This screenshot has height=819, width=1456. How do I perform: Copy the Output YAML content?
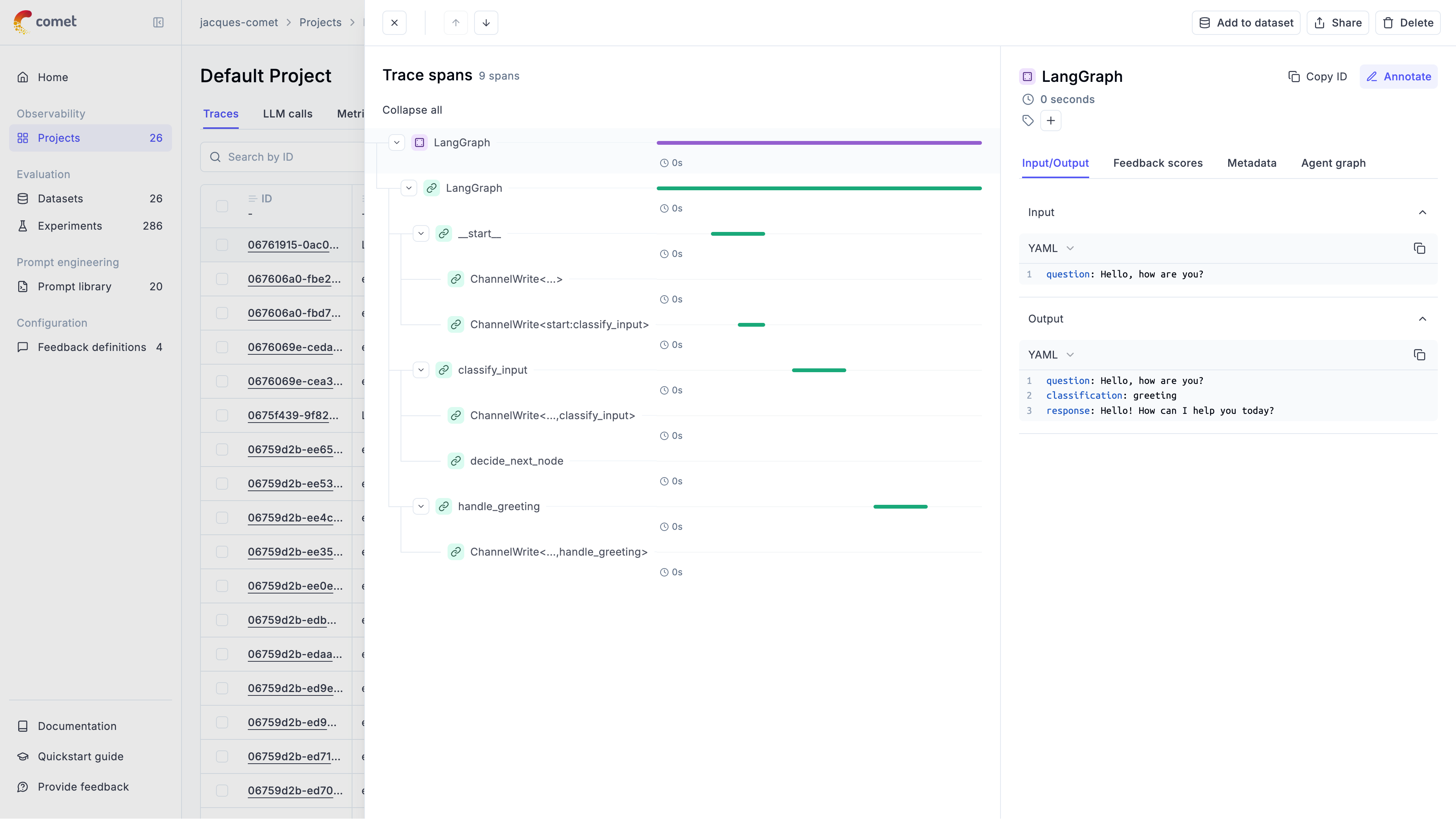(x=1419, y=355)
